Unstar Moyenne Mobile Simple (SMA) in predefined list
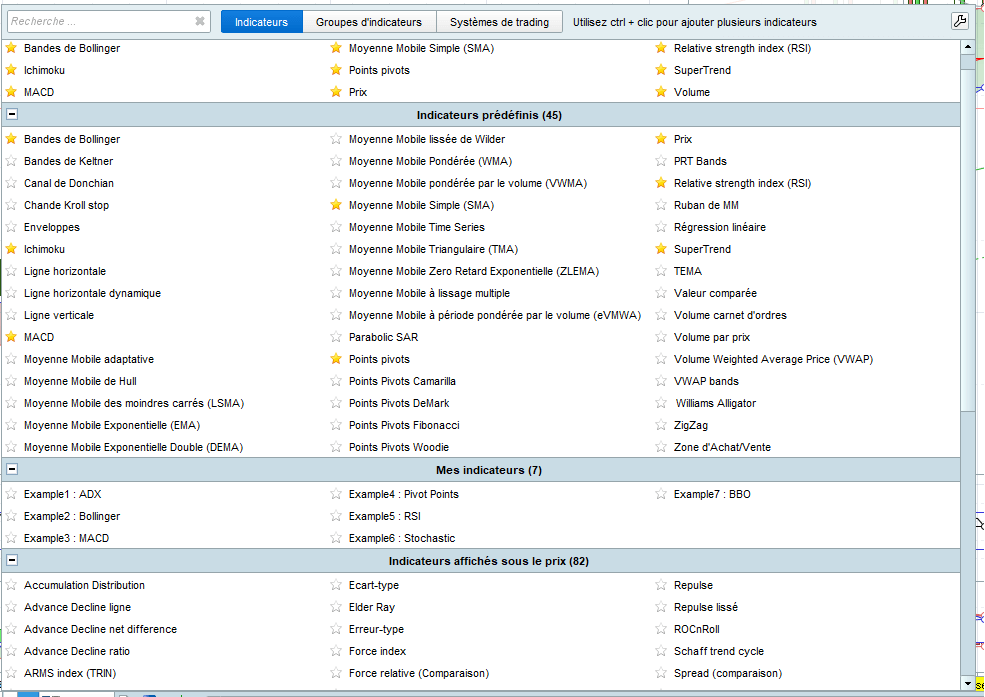Screen dimensions: 985x697 tap(336, 205)
